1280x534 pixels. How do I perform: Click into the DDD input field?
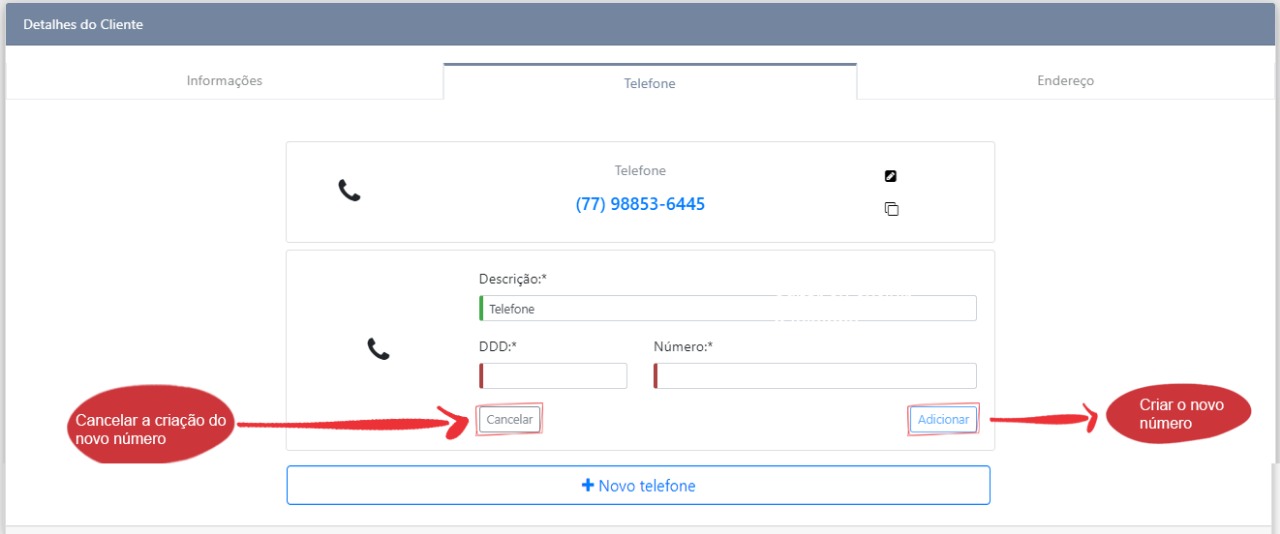pos(553,376)
